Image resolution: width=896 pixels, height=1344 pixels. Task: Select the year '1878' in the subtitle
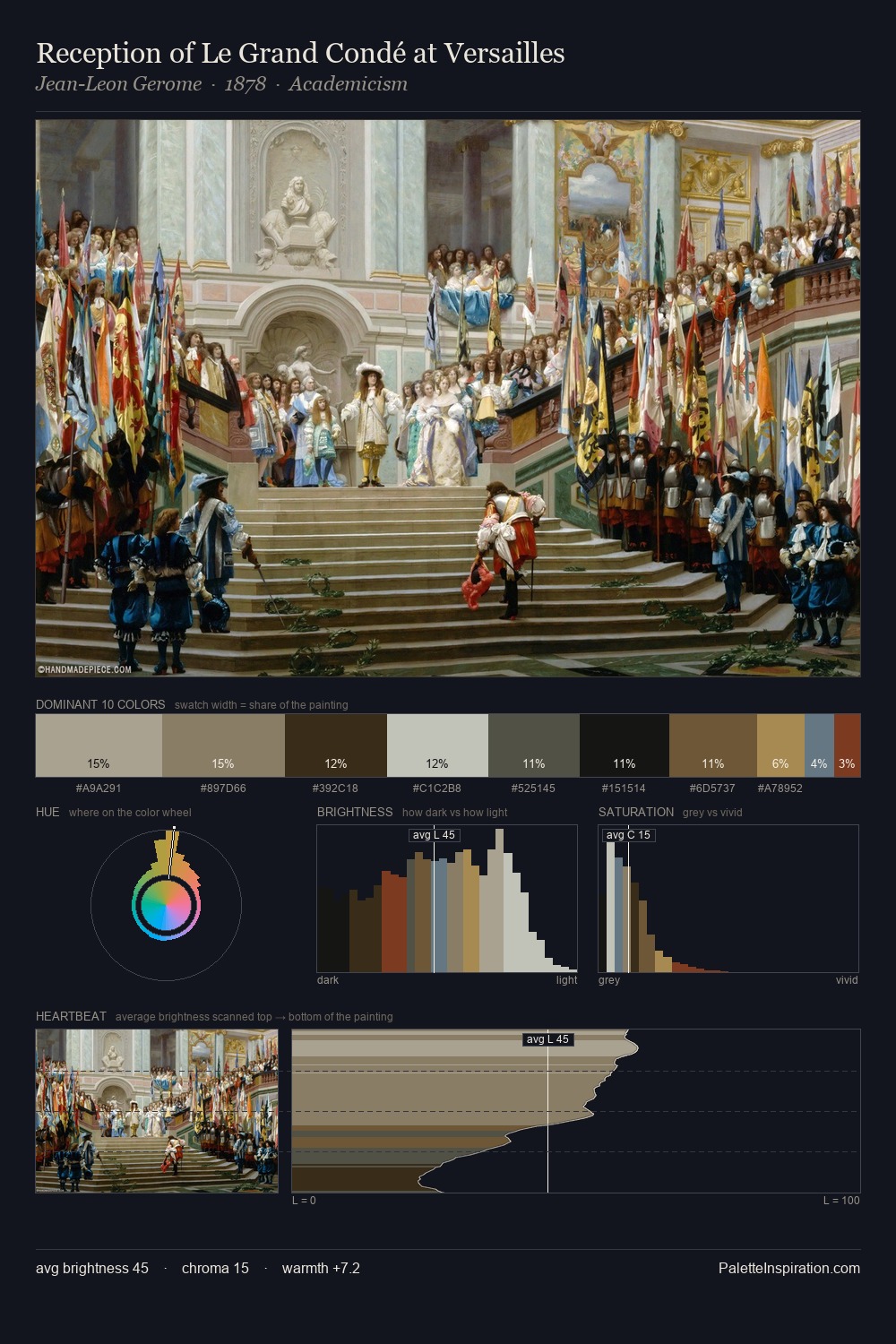click(245, 84)
